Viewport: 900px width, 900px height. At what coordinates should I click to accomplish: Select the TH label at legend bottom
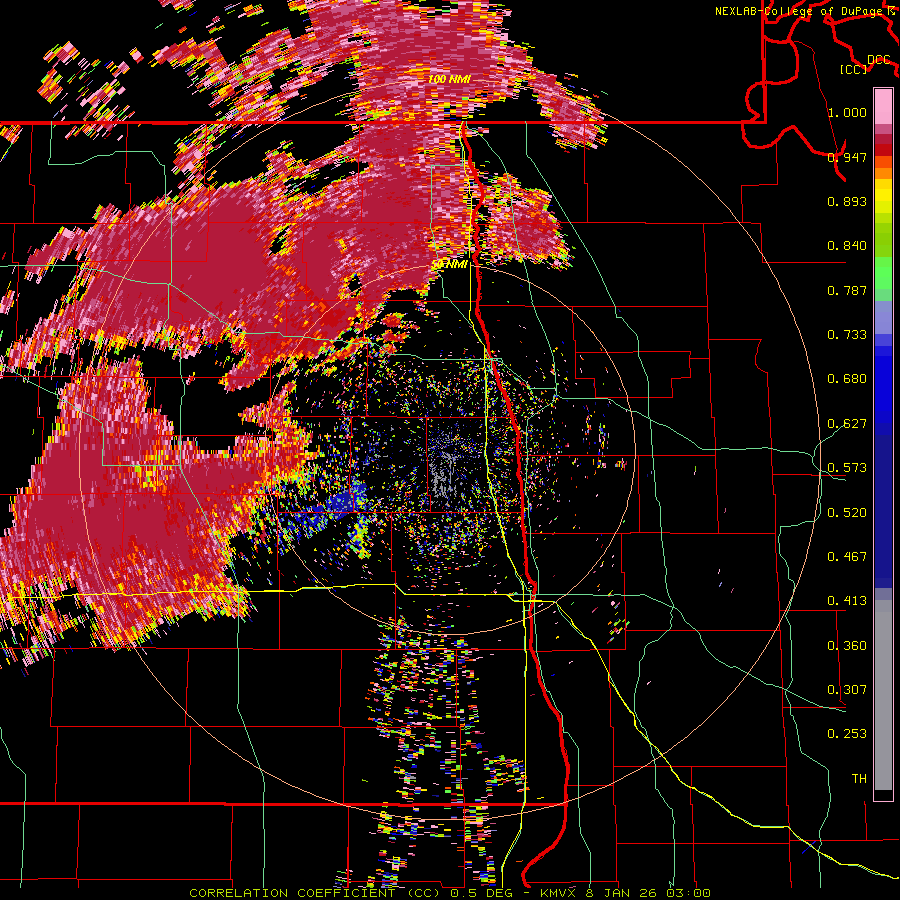tap(859, 779)
